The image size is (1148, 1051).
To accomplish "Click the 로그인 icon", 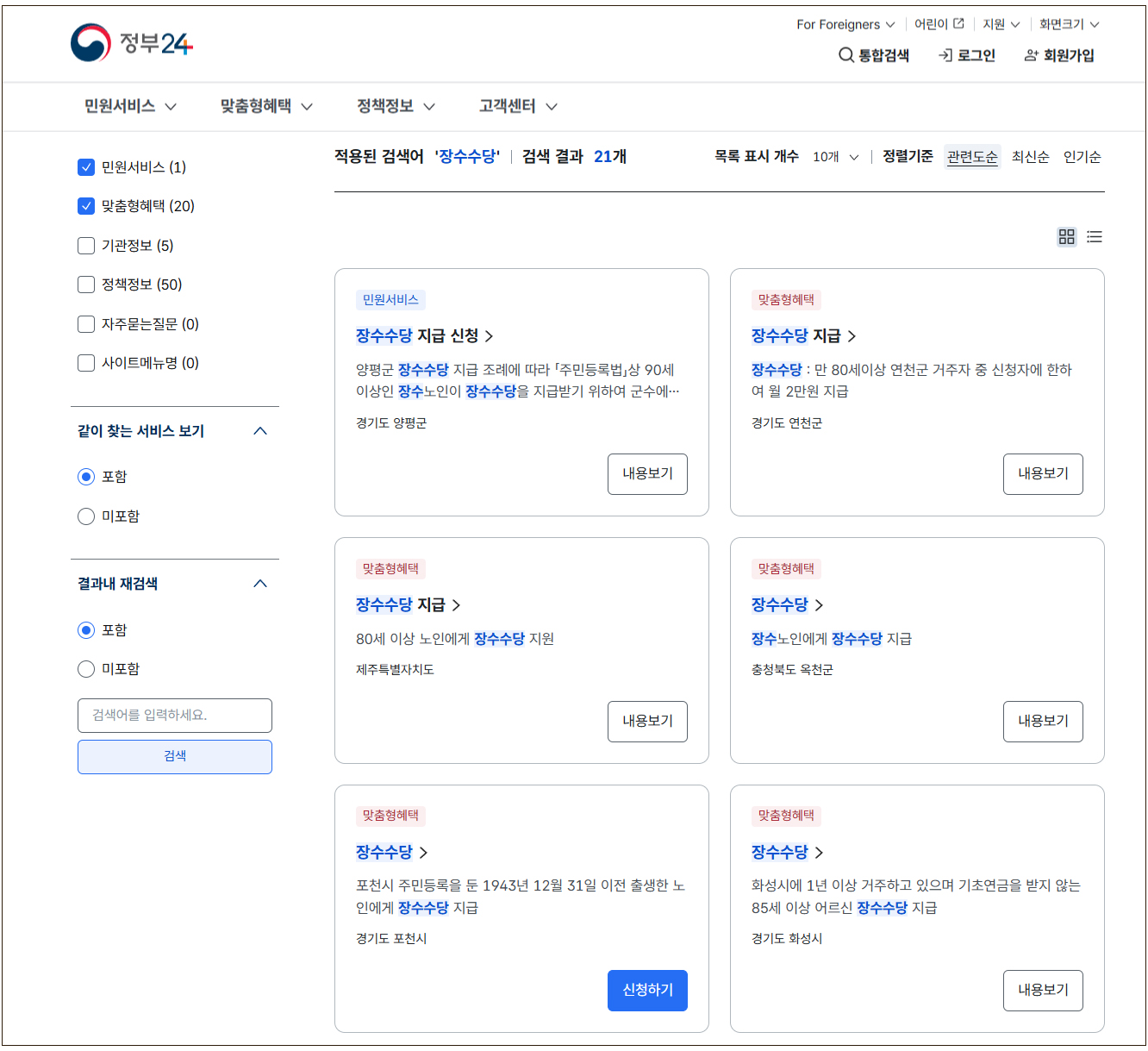I will [x=942, y=55].
